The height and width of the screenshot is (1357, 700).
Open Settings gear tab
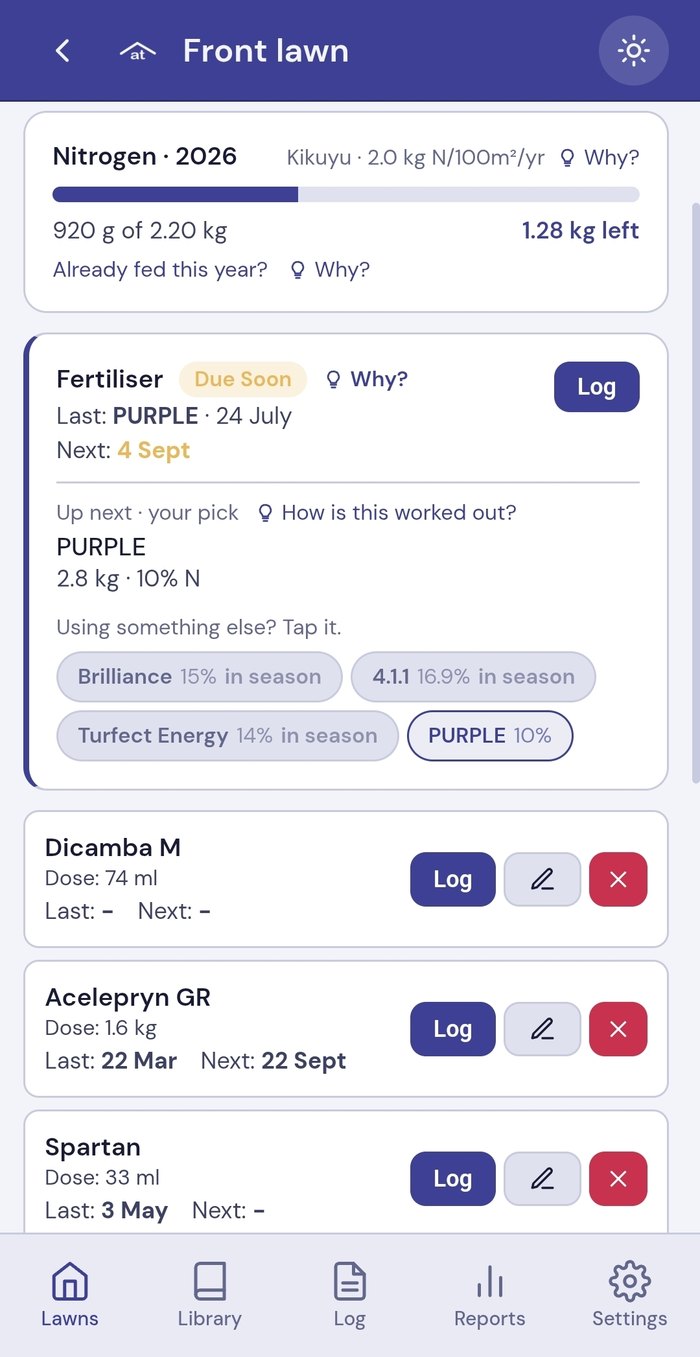[x=629, y=1295]
